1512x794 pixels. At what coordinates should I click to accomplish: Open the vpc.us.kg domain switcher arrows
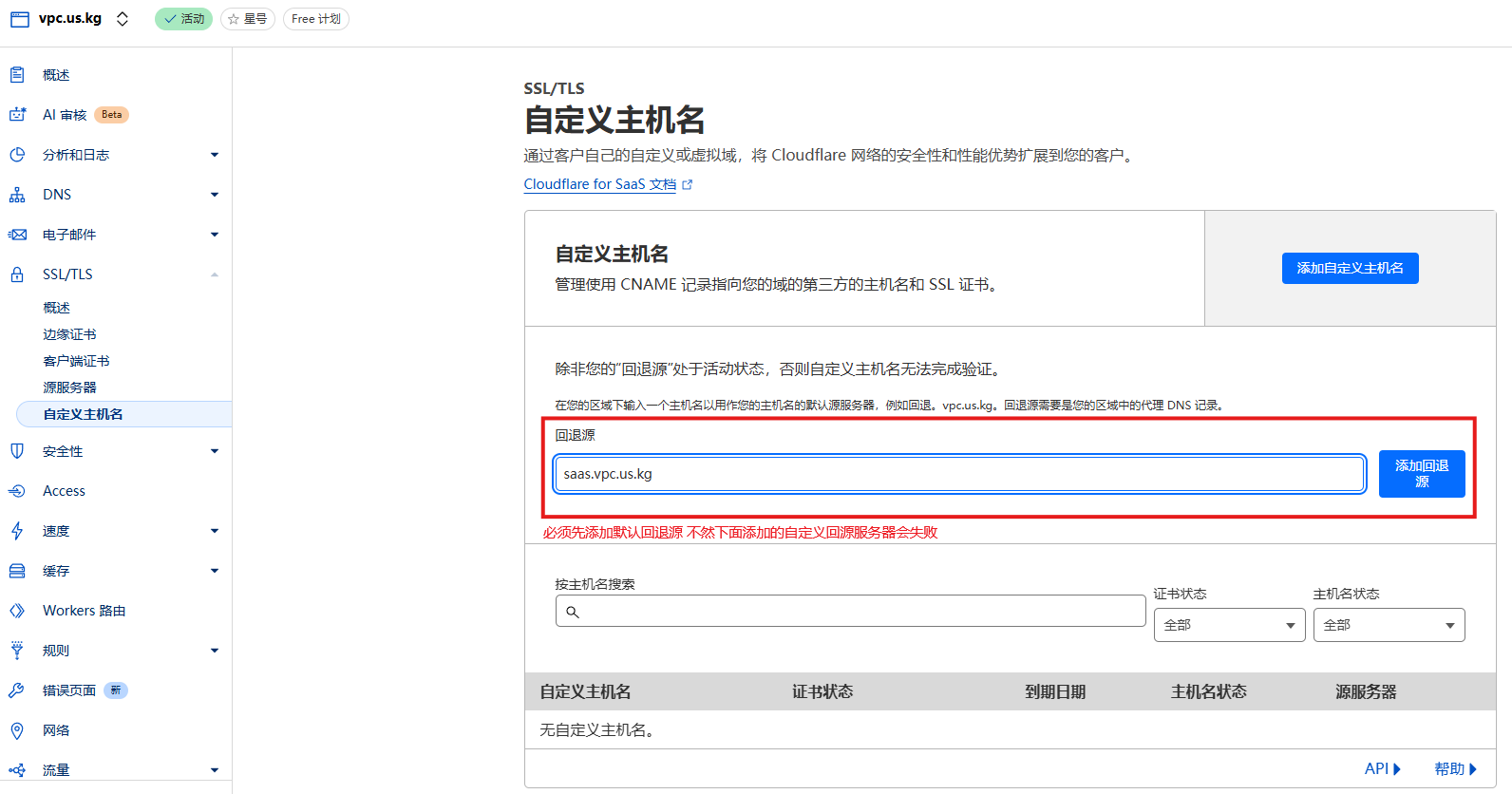pyautogui.click(x=123, y=19)
